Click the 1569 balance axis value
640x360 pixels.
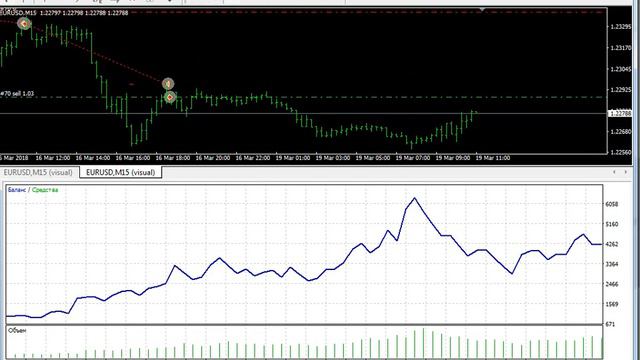[612, 304]
